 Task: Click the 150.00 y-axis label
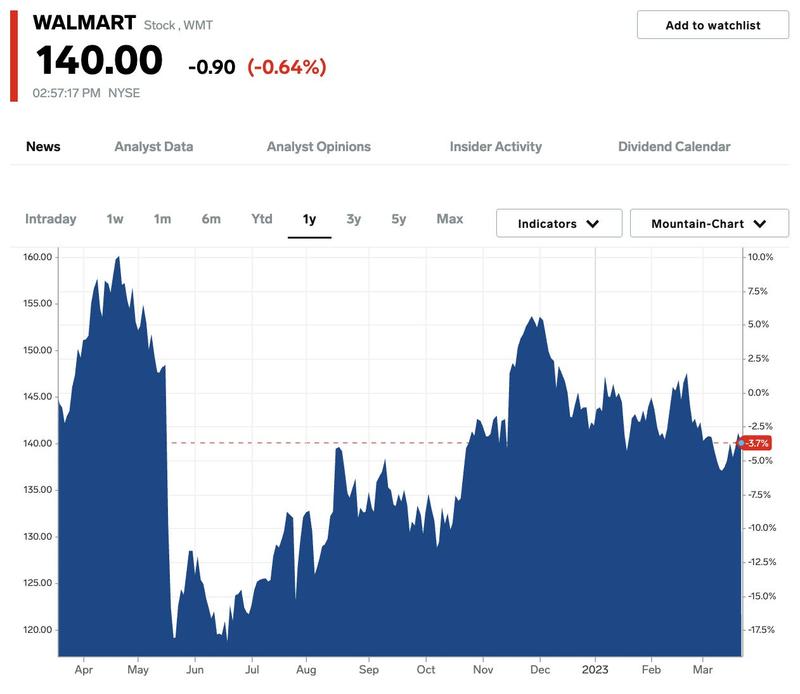point(37,350)
